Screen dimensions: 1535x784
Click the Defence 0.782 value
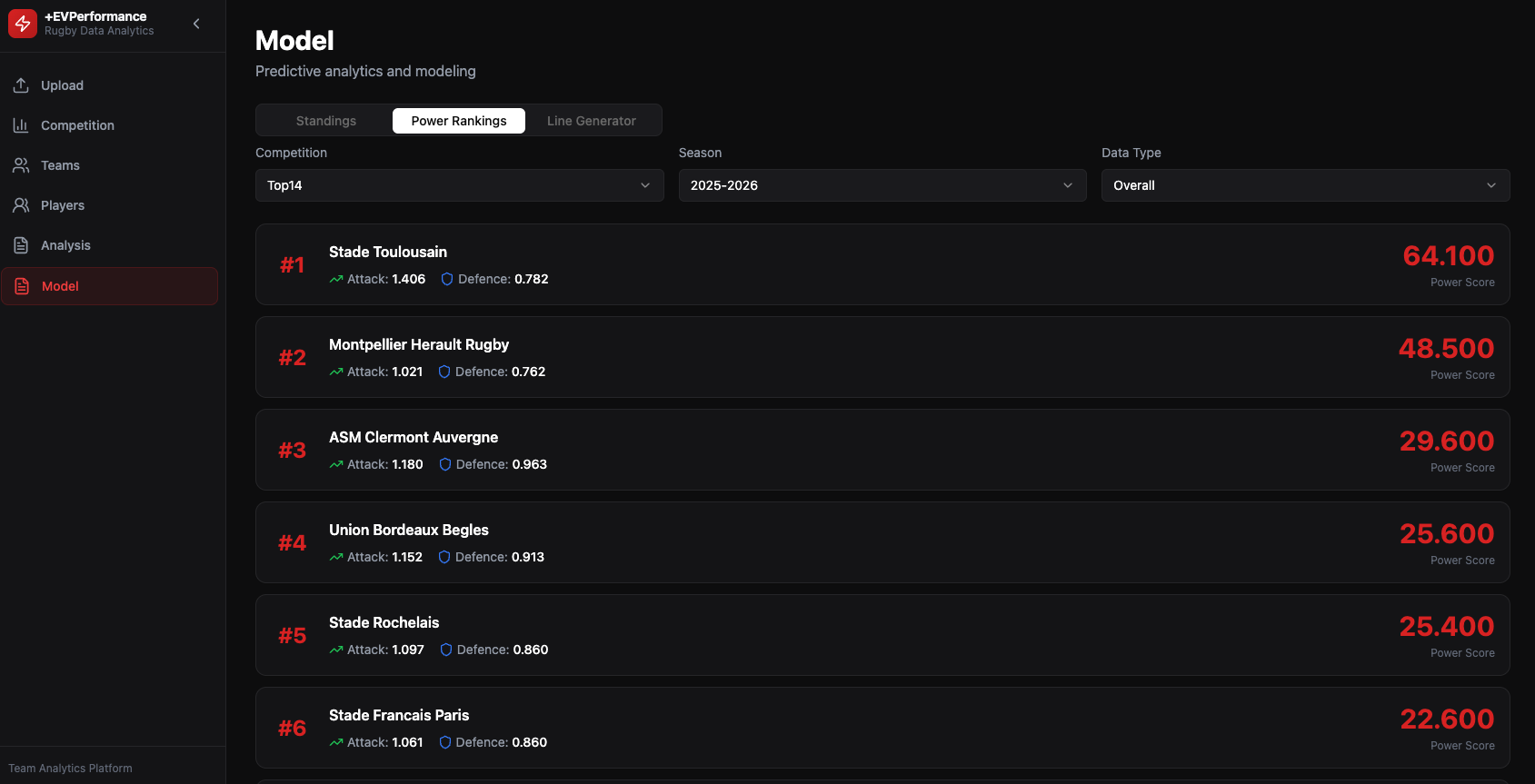click(x=532, y=279)
